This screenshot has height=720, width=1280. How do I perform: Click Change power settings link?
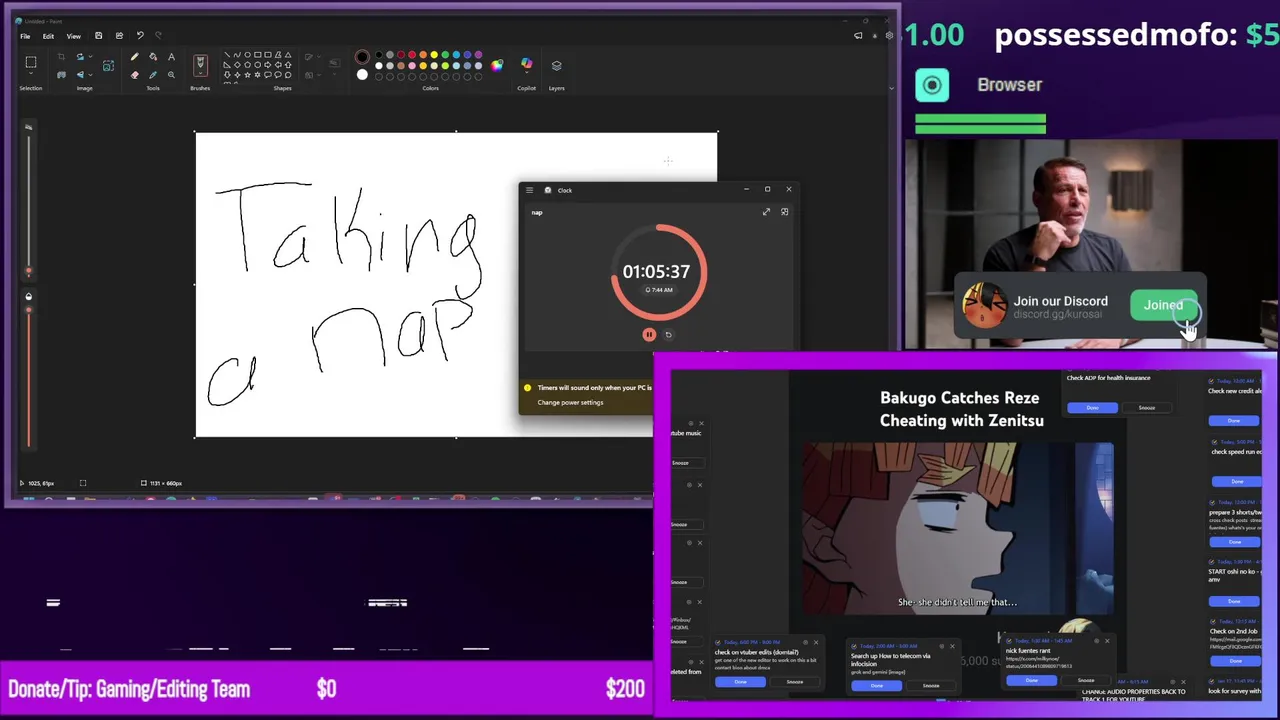(570, 402)
